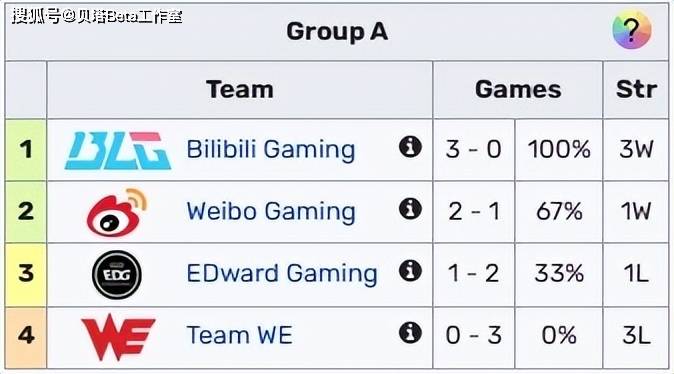Click the Str column header
The height and width of the screenshot is (374, 674).
(636, 89)
